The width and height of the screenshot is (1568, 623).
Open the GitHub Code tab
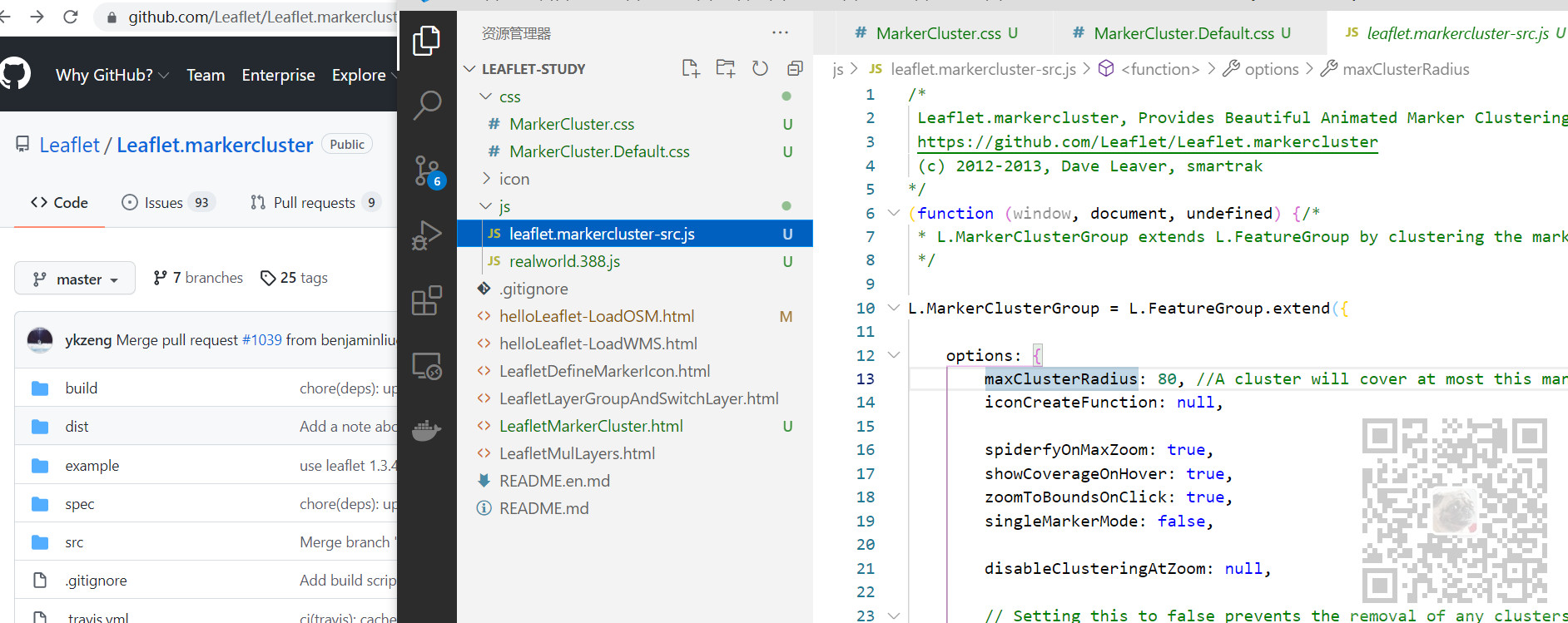point(59,202)
